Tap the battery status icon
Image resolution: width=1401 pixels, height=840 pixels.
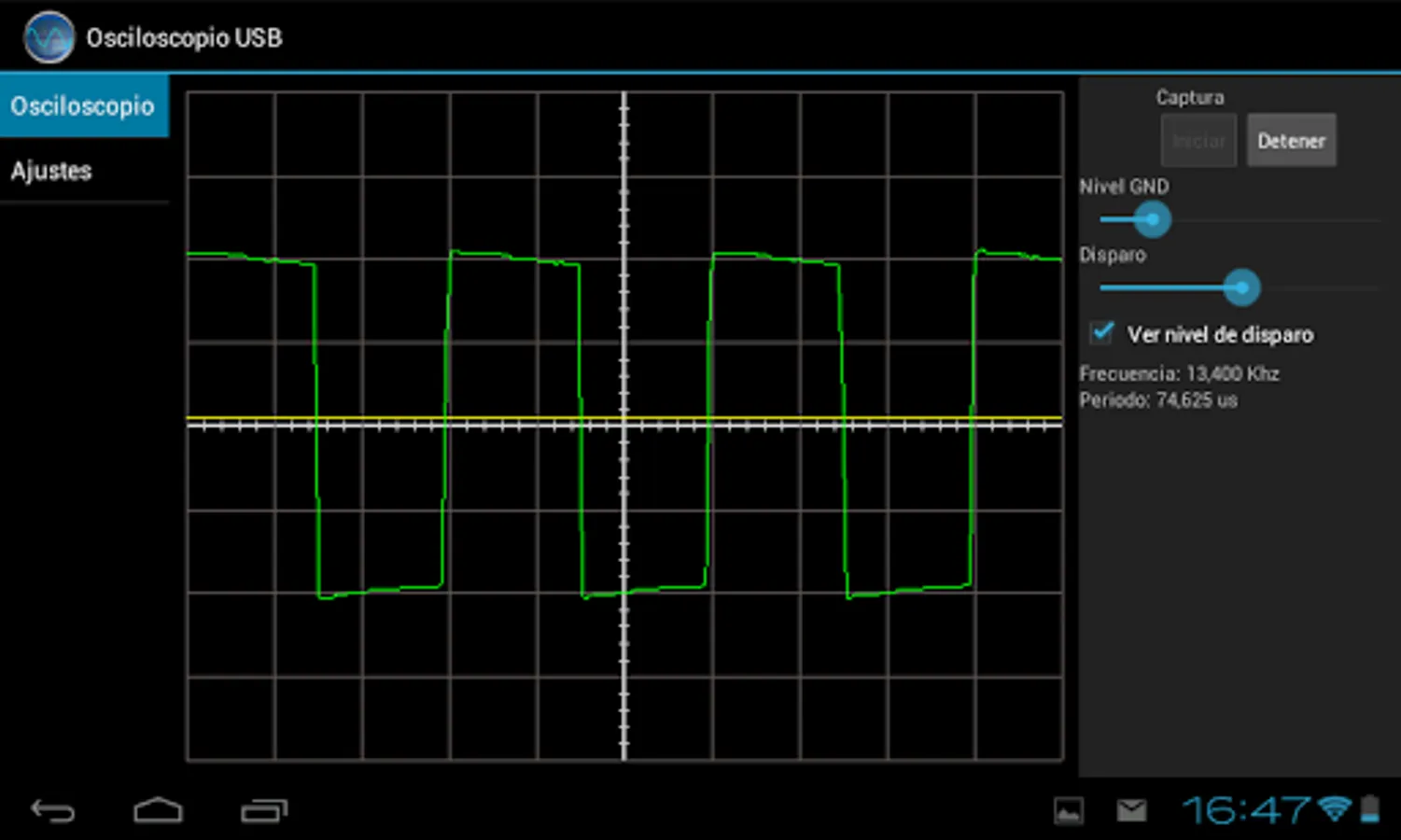pyautogui.click(x=1369, y=808)
